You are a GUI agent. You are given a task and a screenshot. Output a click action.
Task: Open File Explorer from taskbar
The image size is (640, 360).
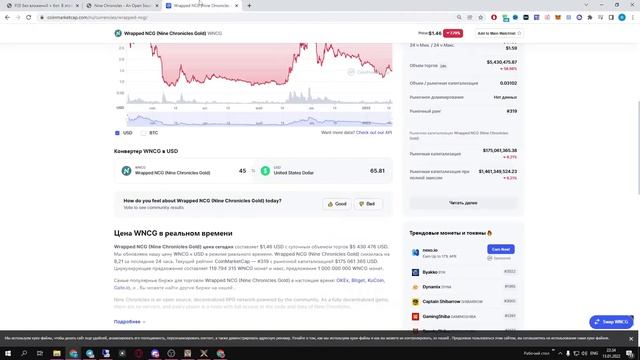[57, 353]
